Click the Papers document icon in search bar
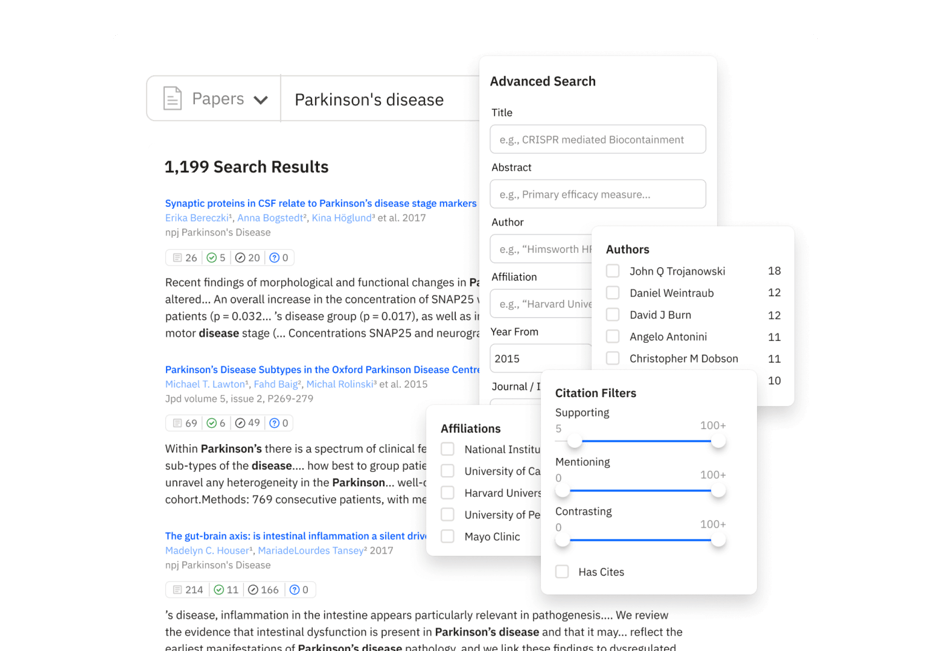 (x=172, y=99)
